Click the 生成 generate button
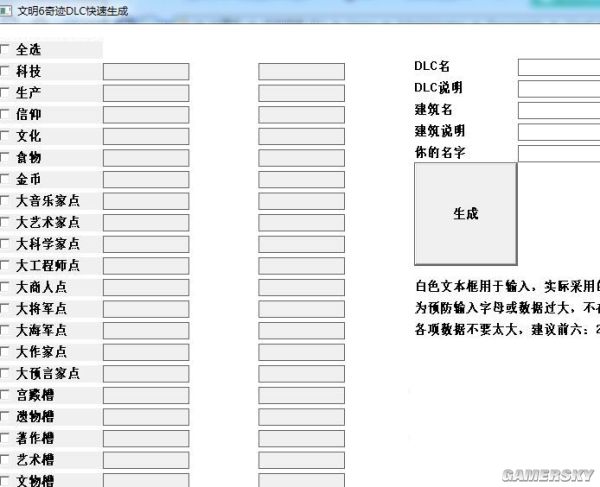 click(x=466, y=213)
